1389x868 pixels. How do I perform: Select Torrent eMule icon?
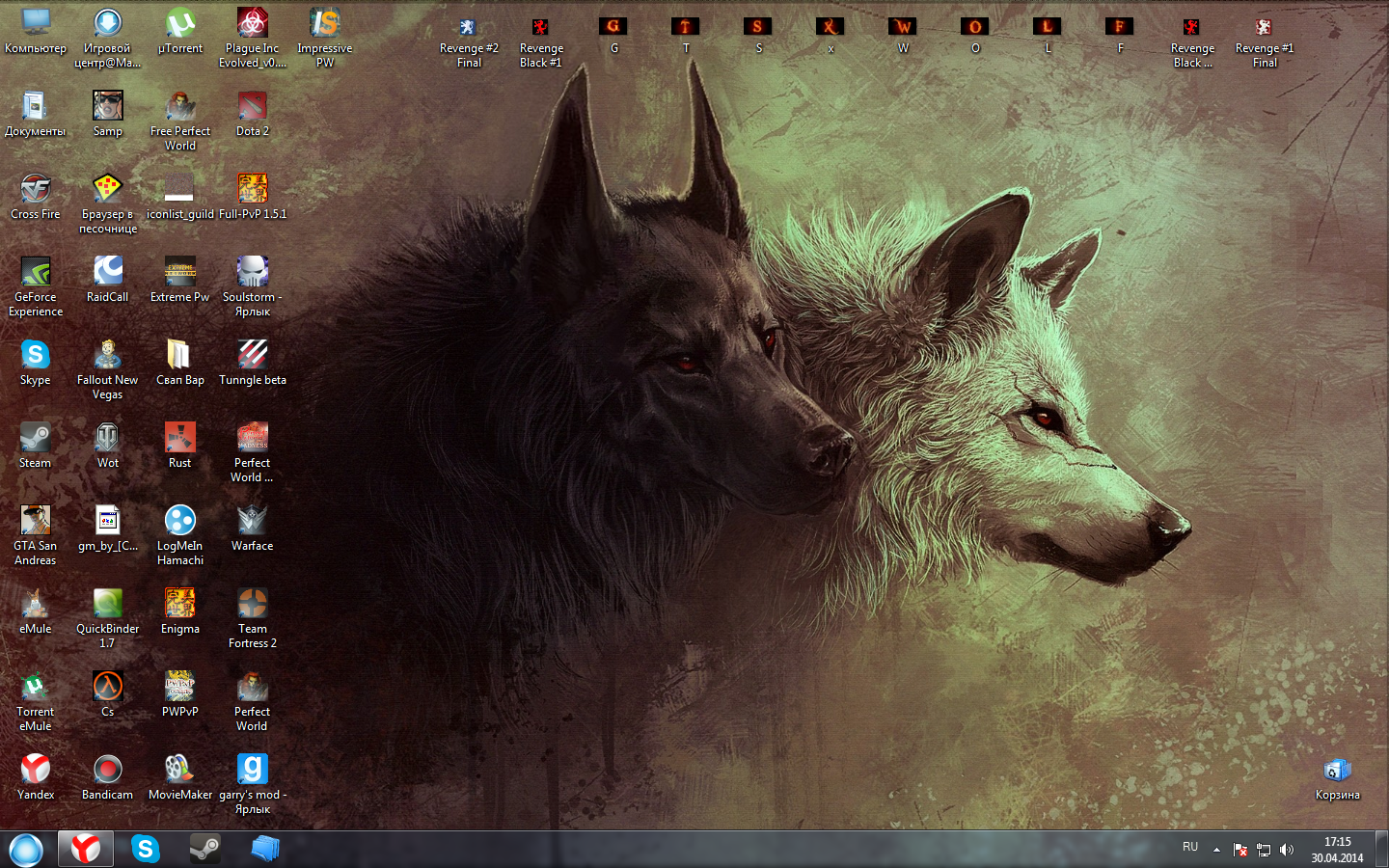point(36,700)
